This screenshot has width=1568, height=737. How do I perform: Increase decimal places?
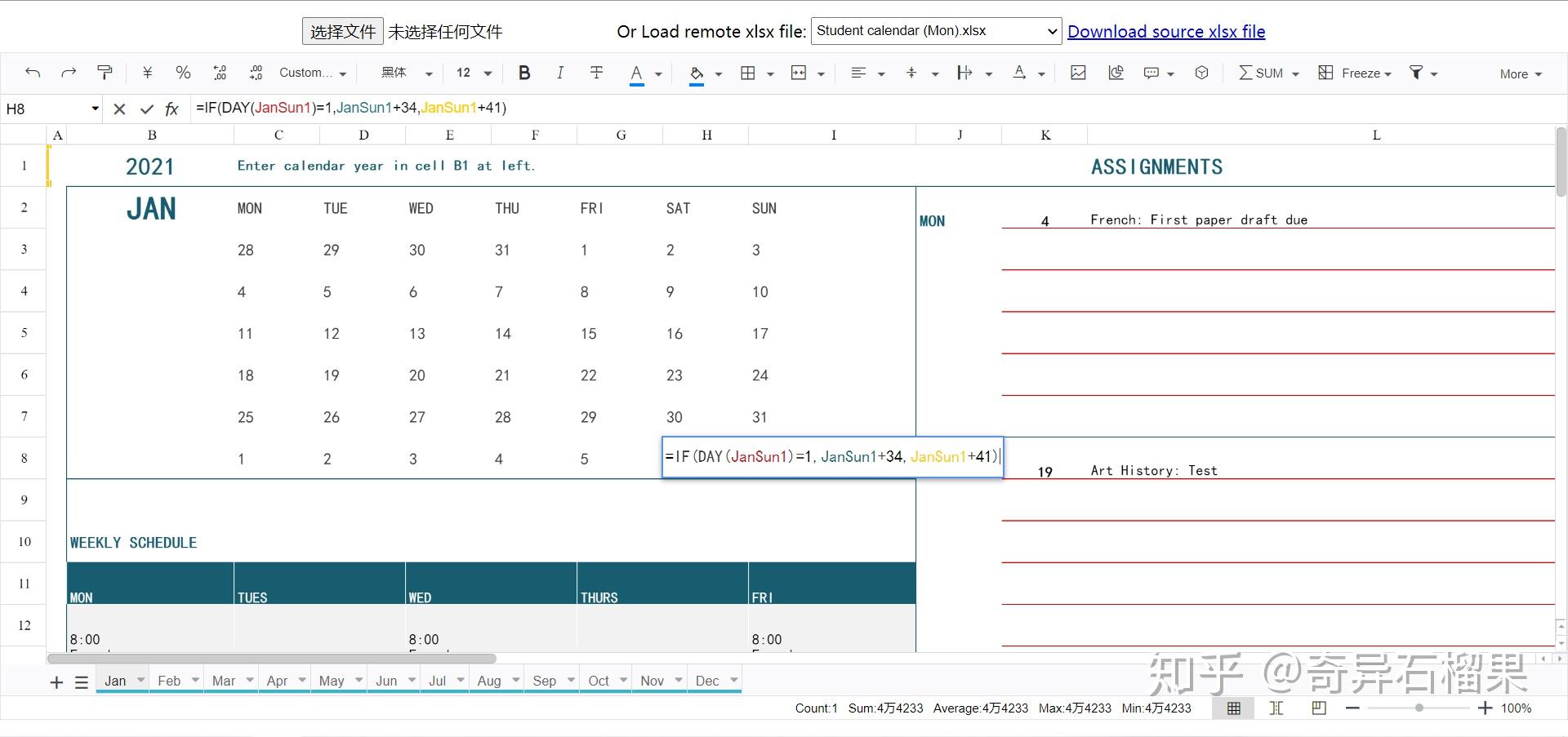(x=256, y=73)
